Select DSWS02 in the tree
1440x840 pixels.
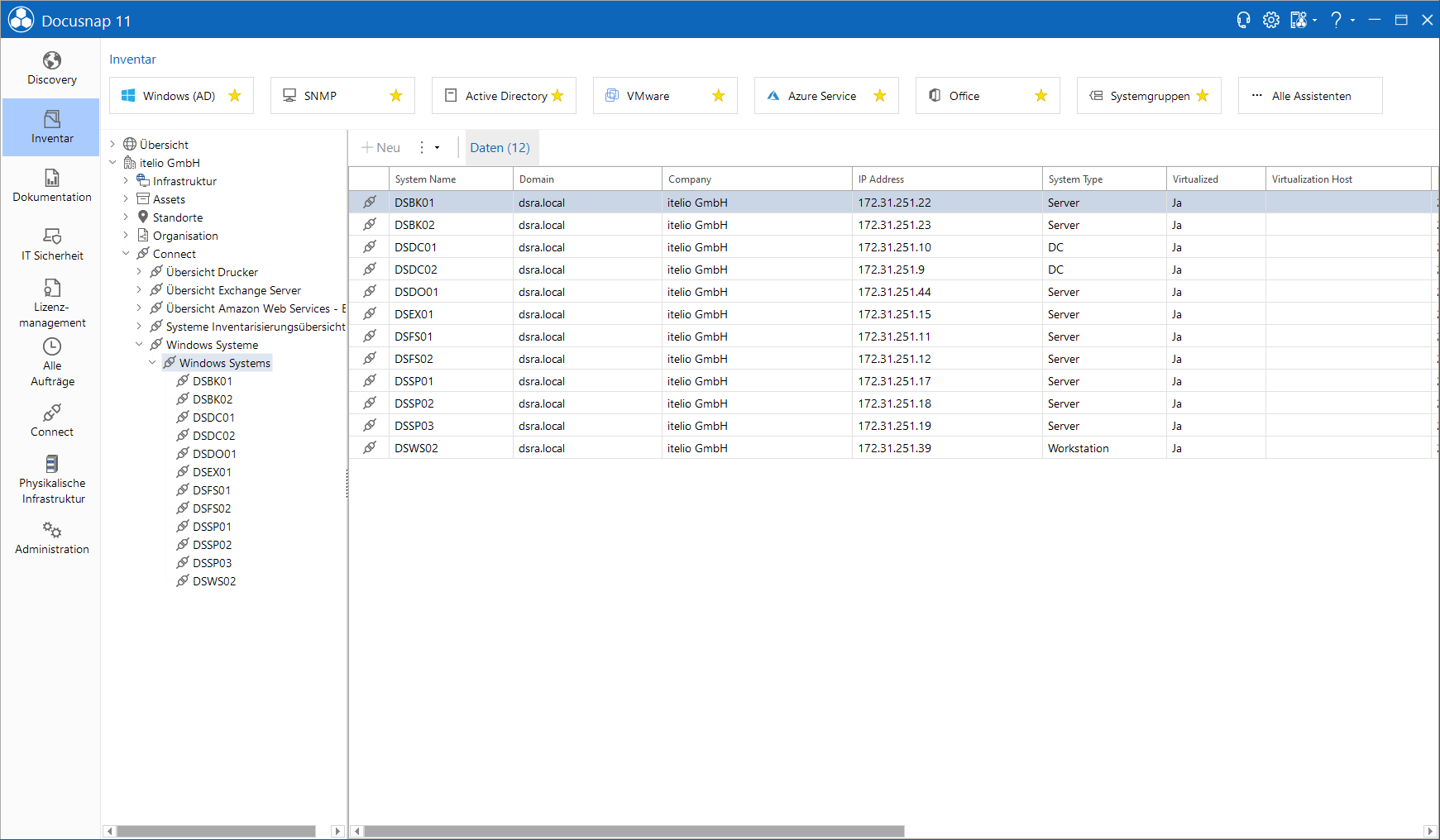tap(214, 581)
